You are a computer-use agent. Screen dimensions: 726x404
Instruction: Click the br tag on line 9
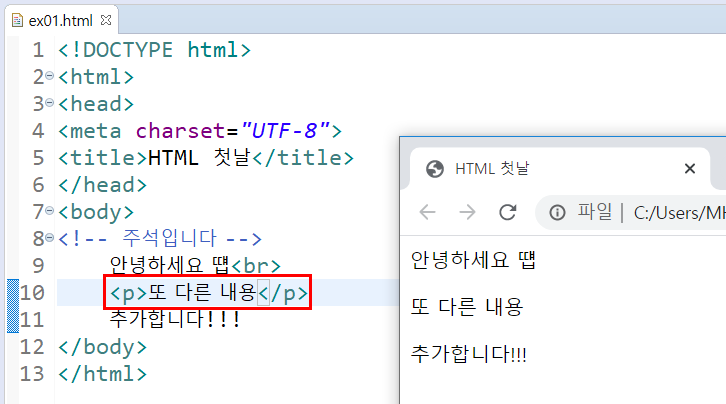[256, 266]
